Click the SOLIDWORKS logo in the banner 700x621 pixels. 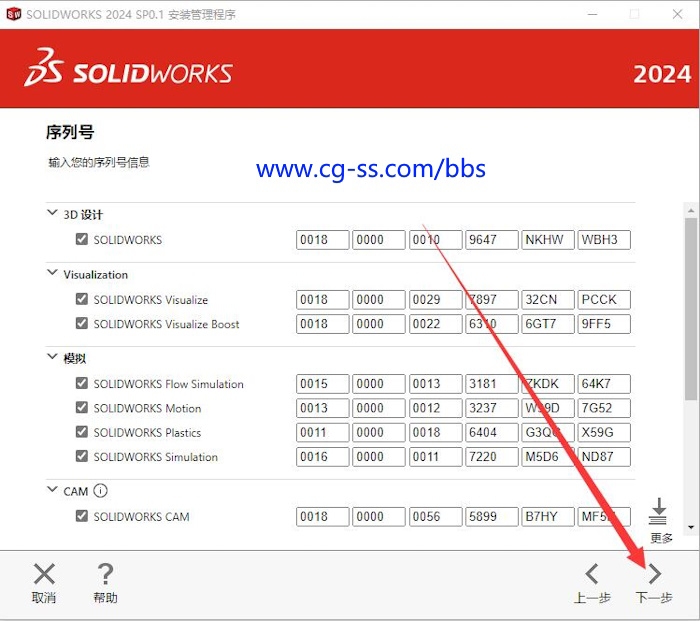[128, 73]
